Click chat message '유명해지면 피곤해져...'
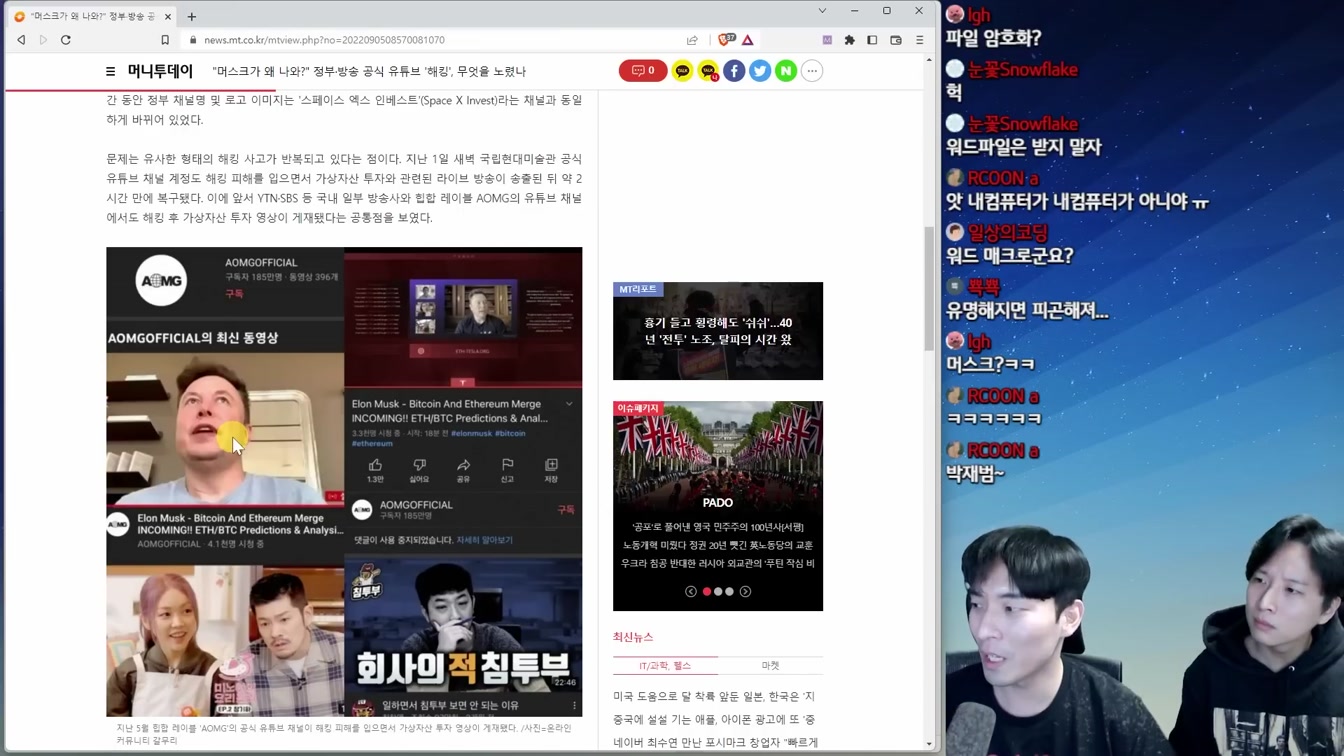Image resolution: width=1344 pixels, height=756 pixels. coord(1027,310)
